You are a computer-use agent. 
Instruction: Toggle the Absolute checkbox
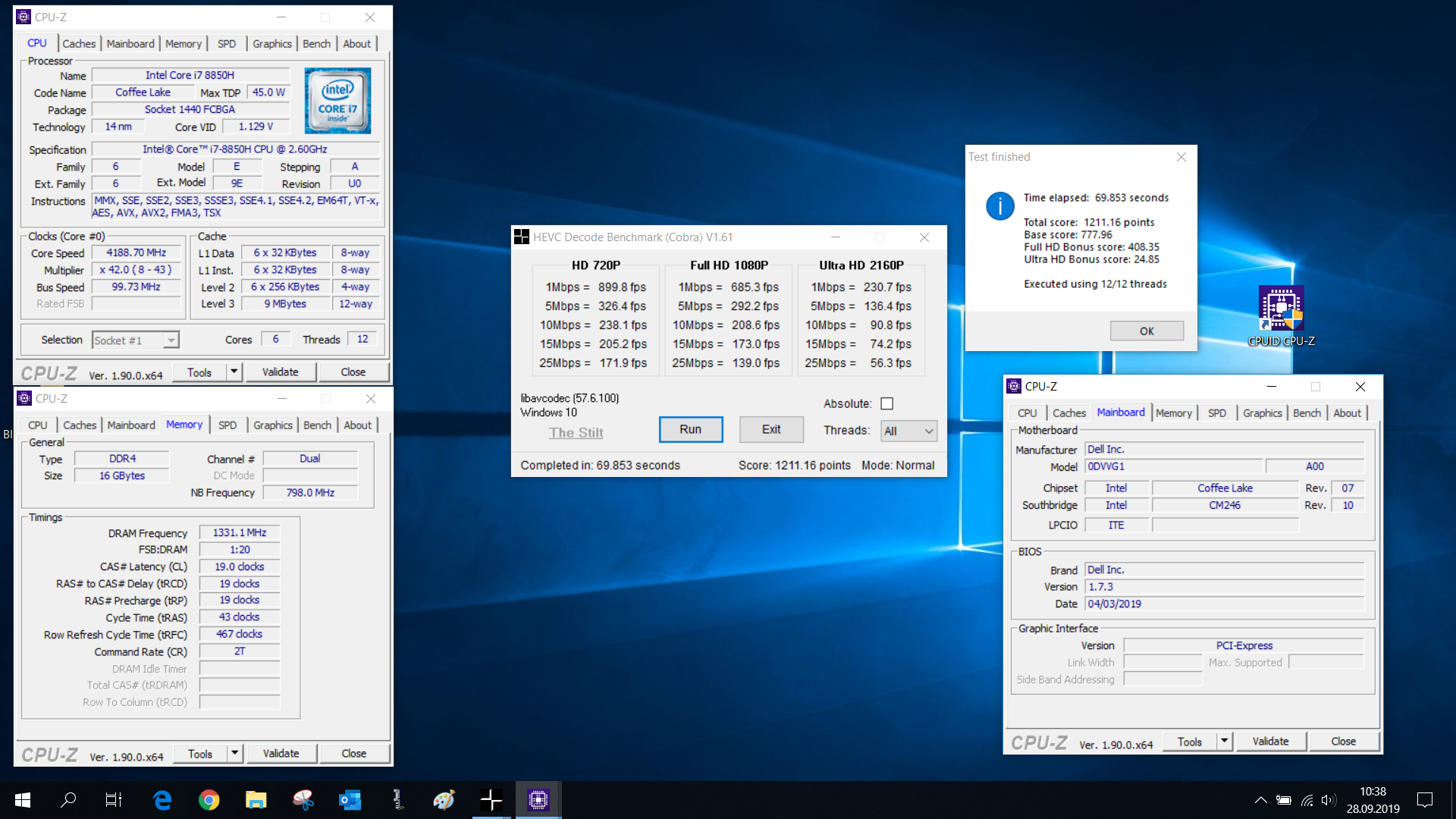click(x=886, y=403)
